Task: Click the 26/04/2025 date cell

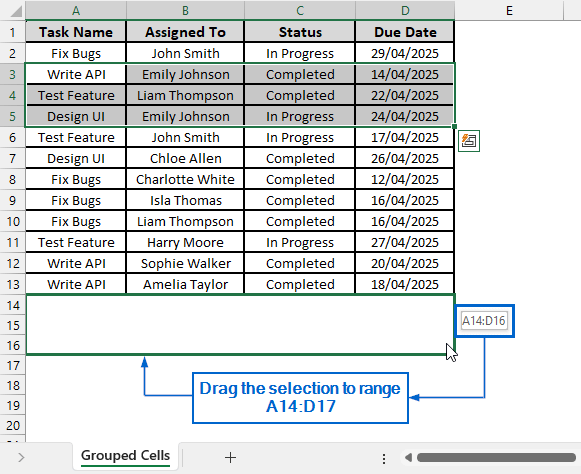Action: tap(405, 159)
